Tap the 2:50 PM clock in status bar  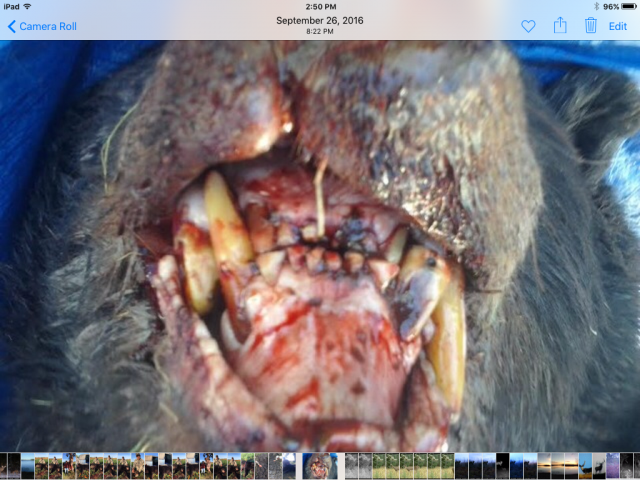point(320,6)
